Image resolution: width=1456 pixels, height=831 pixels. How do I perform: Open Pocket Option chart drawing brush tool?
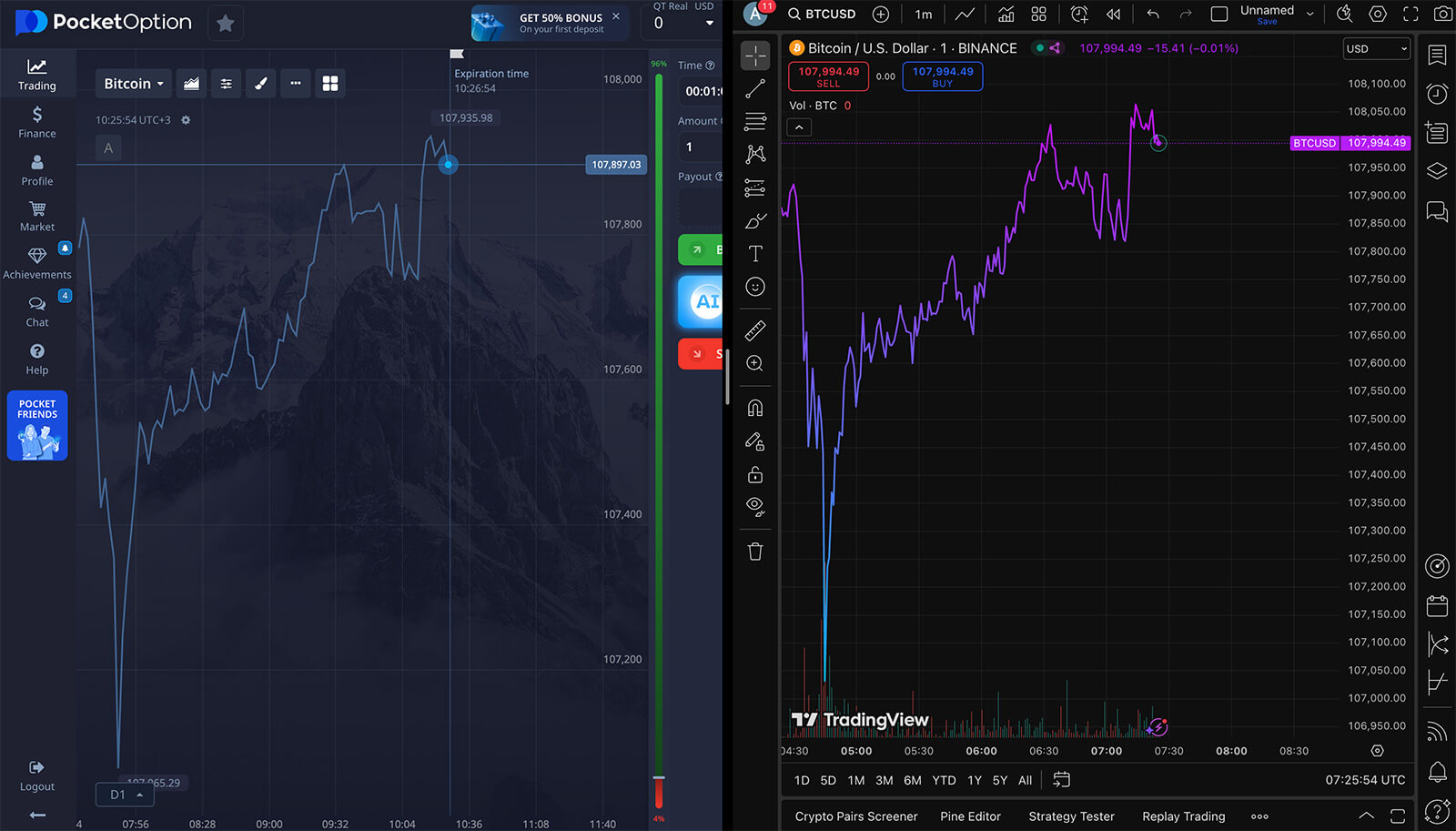(260, 84)
